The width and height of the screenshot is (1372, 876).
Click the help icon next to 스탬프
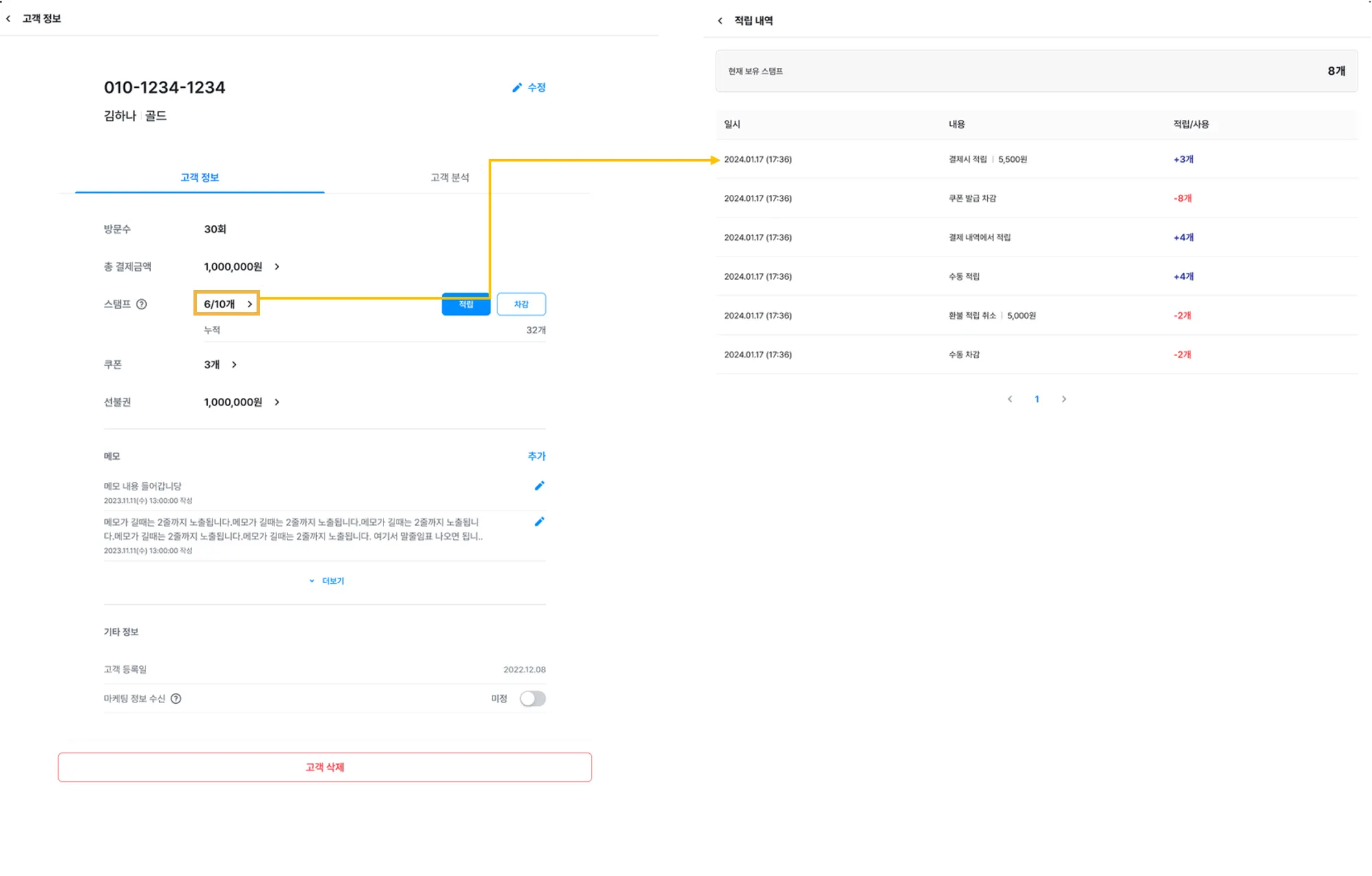[141, 304]
